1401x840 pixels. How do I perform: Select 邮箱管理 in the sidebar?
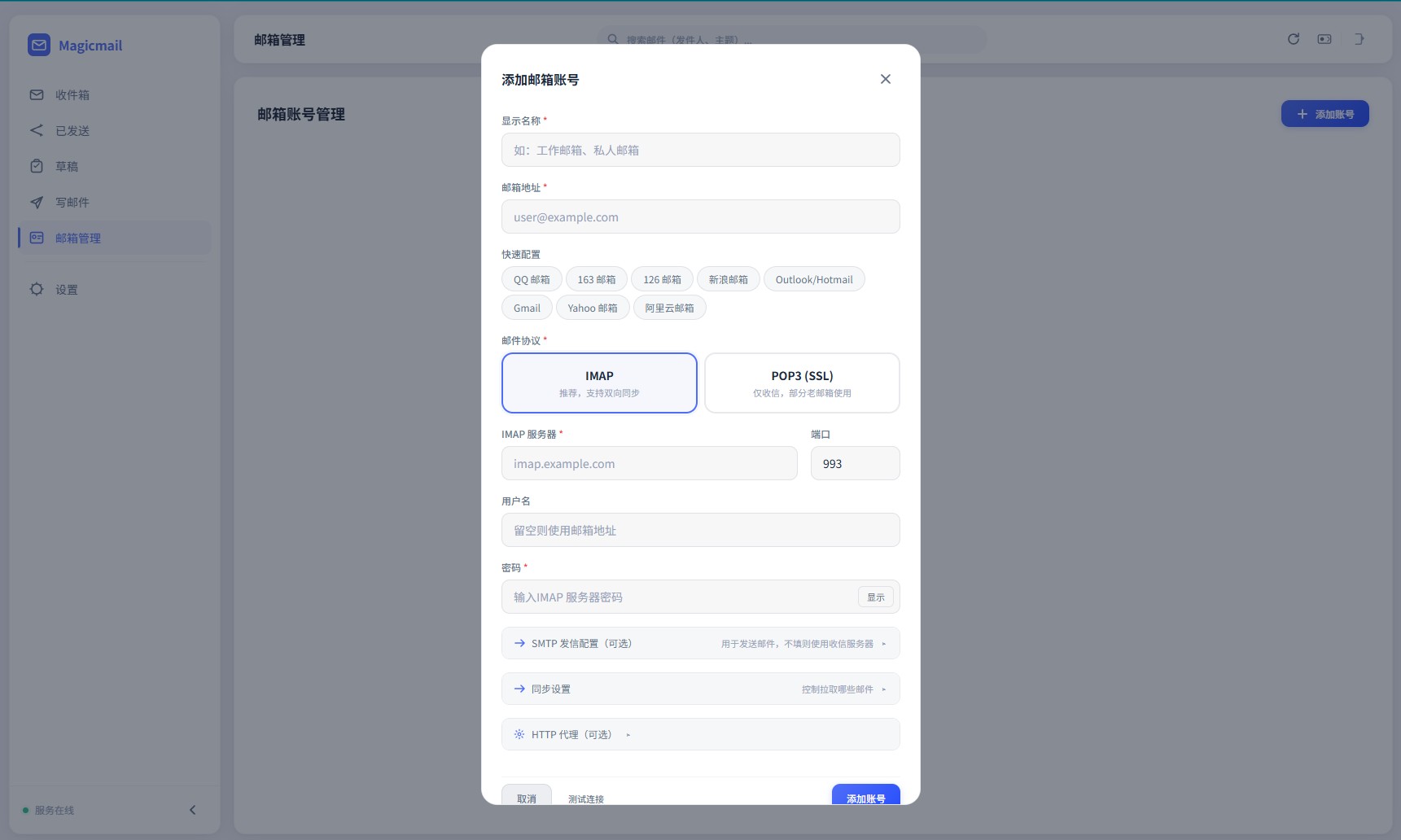coord(114,238)
